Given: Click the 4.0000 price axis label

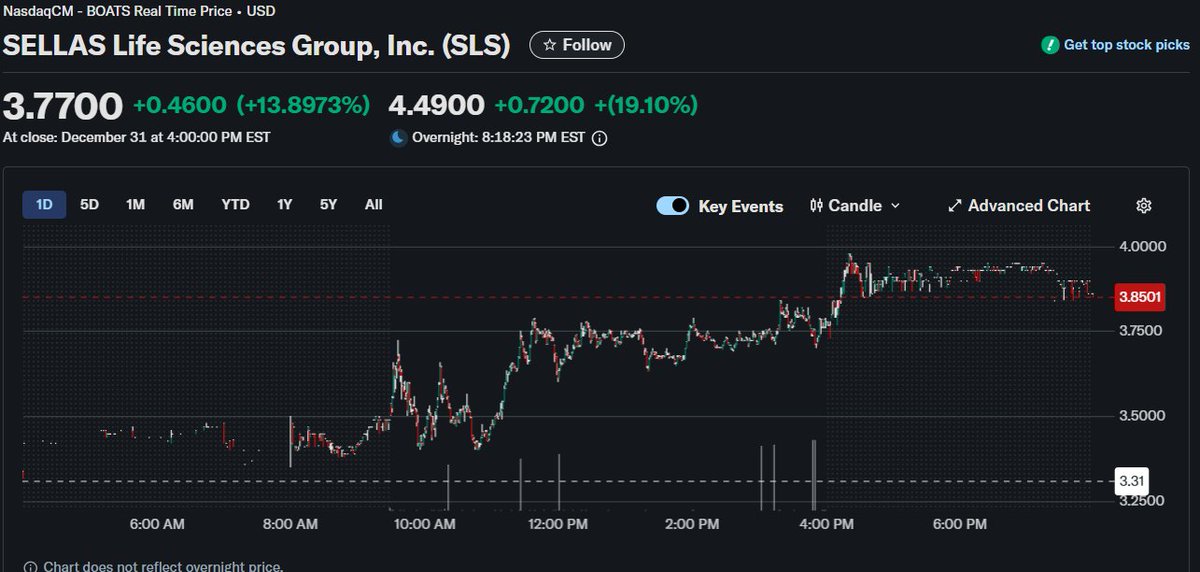Looking at the screenshot, I should tap(1142, 246).
